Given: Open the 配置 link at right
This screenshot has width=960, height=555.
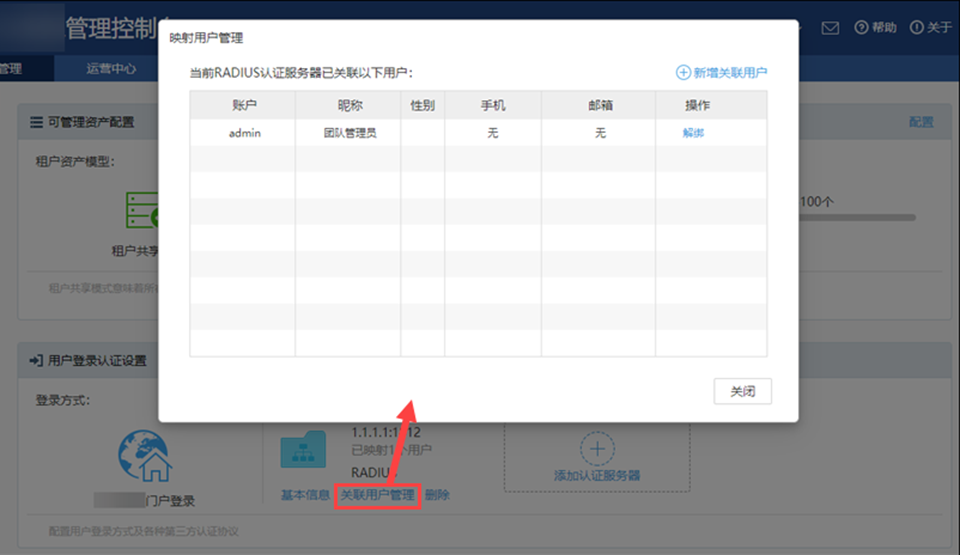Looking at the screenshot, I should point(921,122).
